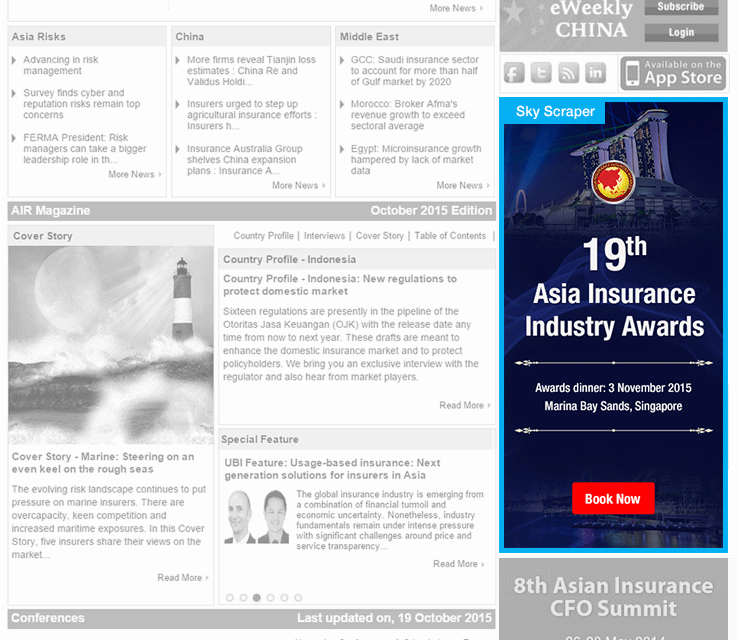Click the arrow bullet beside Advancing in risk management
Image resolution: width=738 pixels, height=640 pixels.
pos(14,60)
